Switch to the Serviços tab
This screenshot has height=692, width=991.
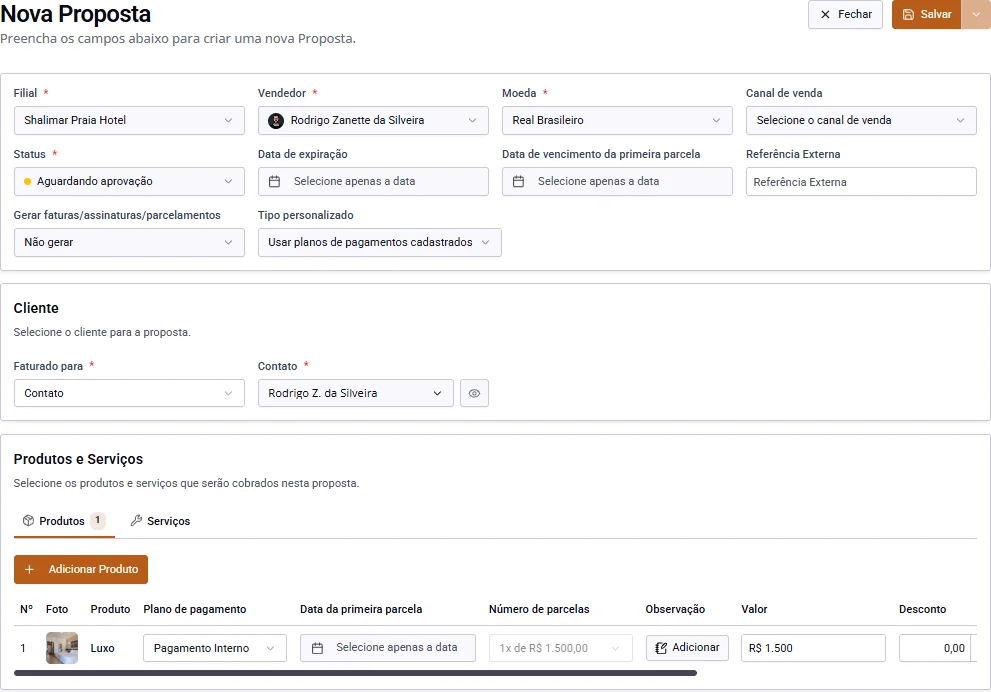coord(160,521)
